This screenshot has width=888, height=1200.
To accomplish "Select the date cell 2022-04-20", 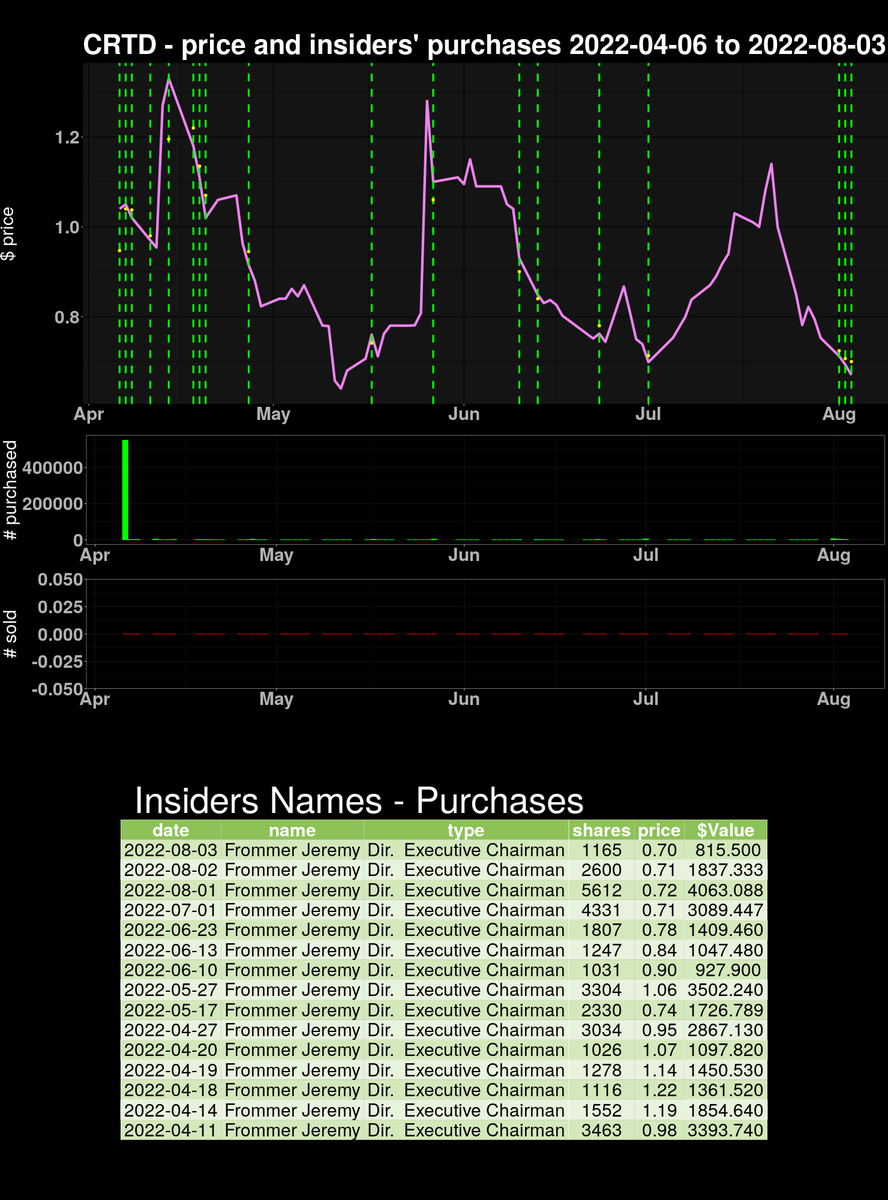I will click(x=171, y=1050).
